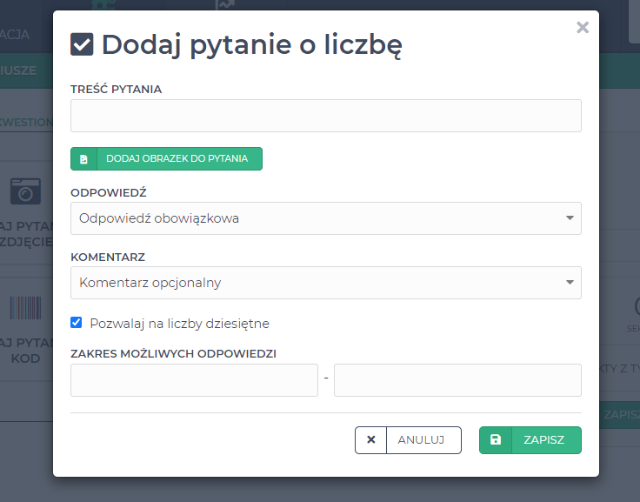This screenshot has width=640, height=502.
Task: Click the file icon on the add-image button
Action: point(84,159)
